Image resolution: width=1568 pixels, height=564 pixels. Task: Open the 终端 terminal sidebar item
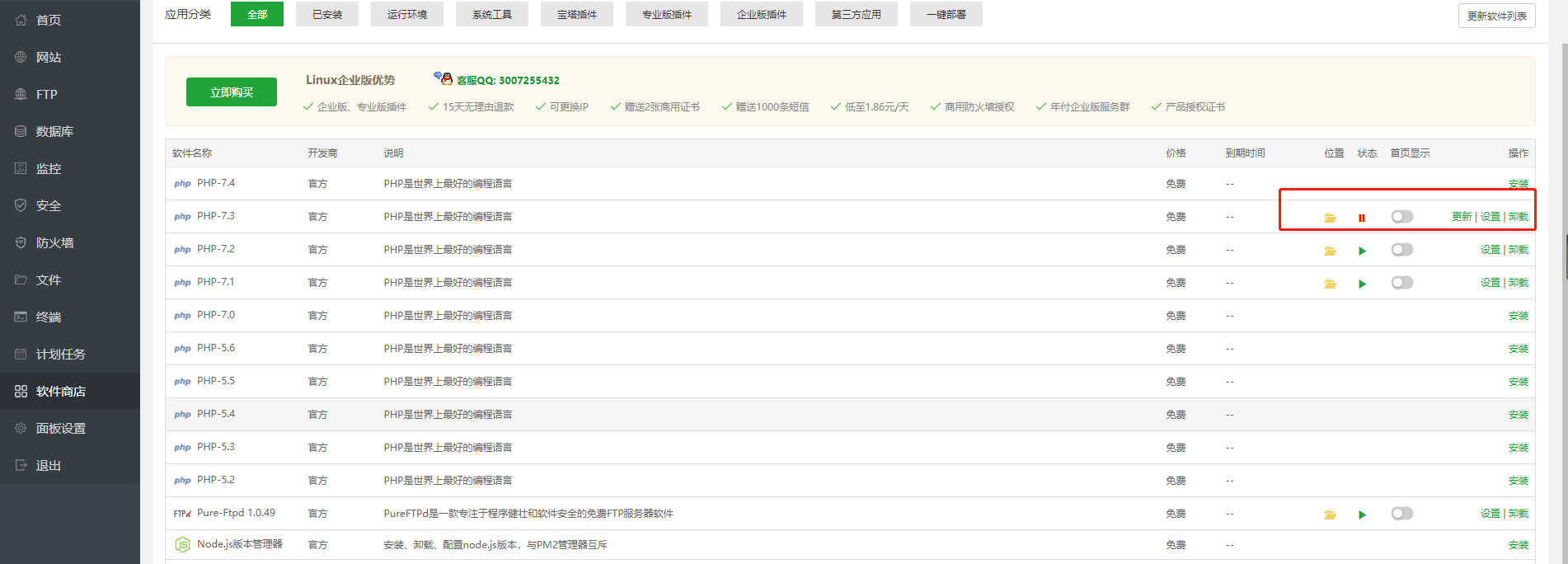[x=70, y=317]
